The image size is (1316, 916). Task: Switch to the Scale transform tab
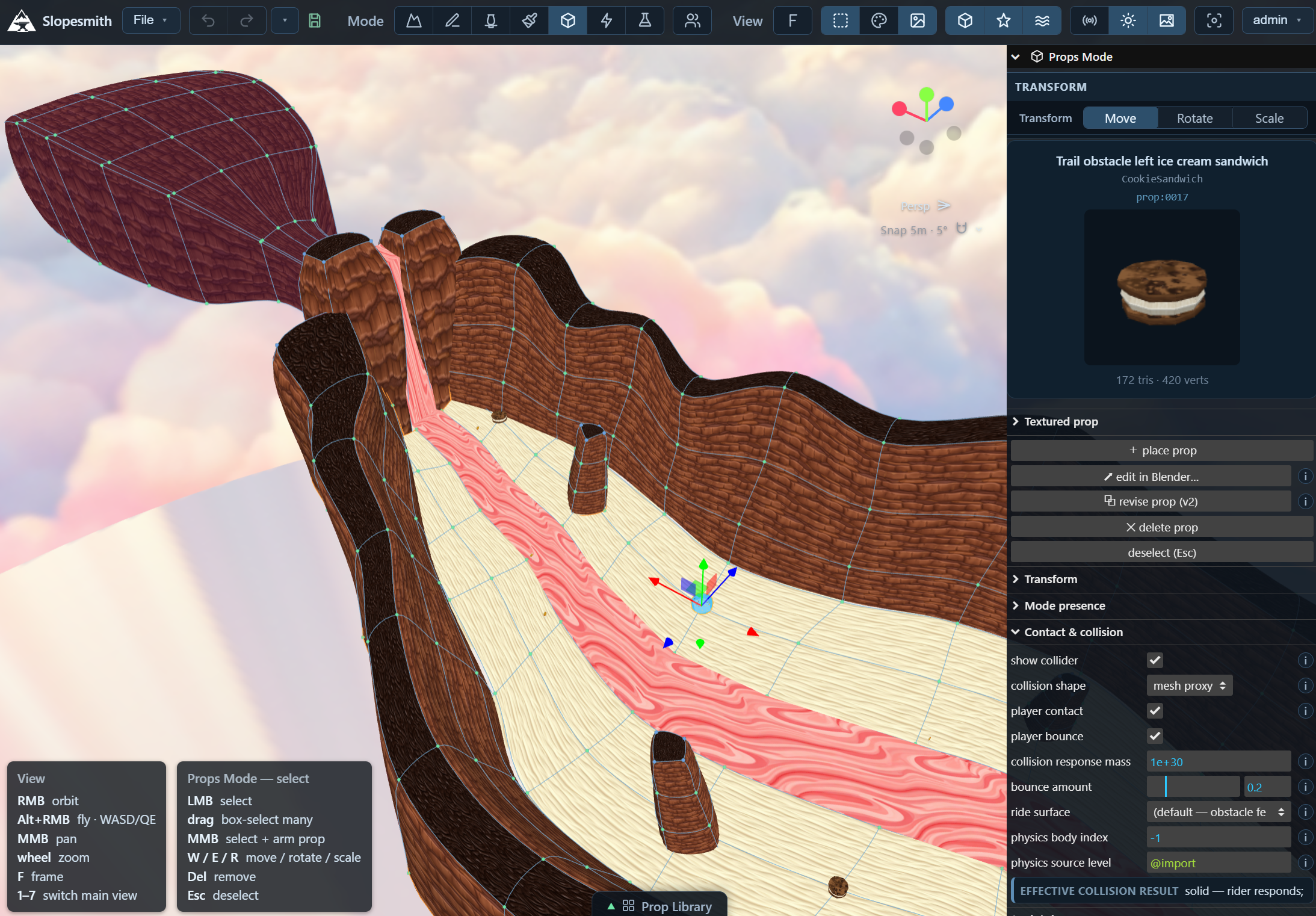1269,118
